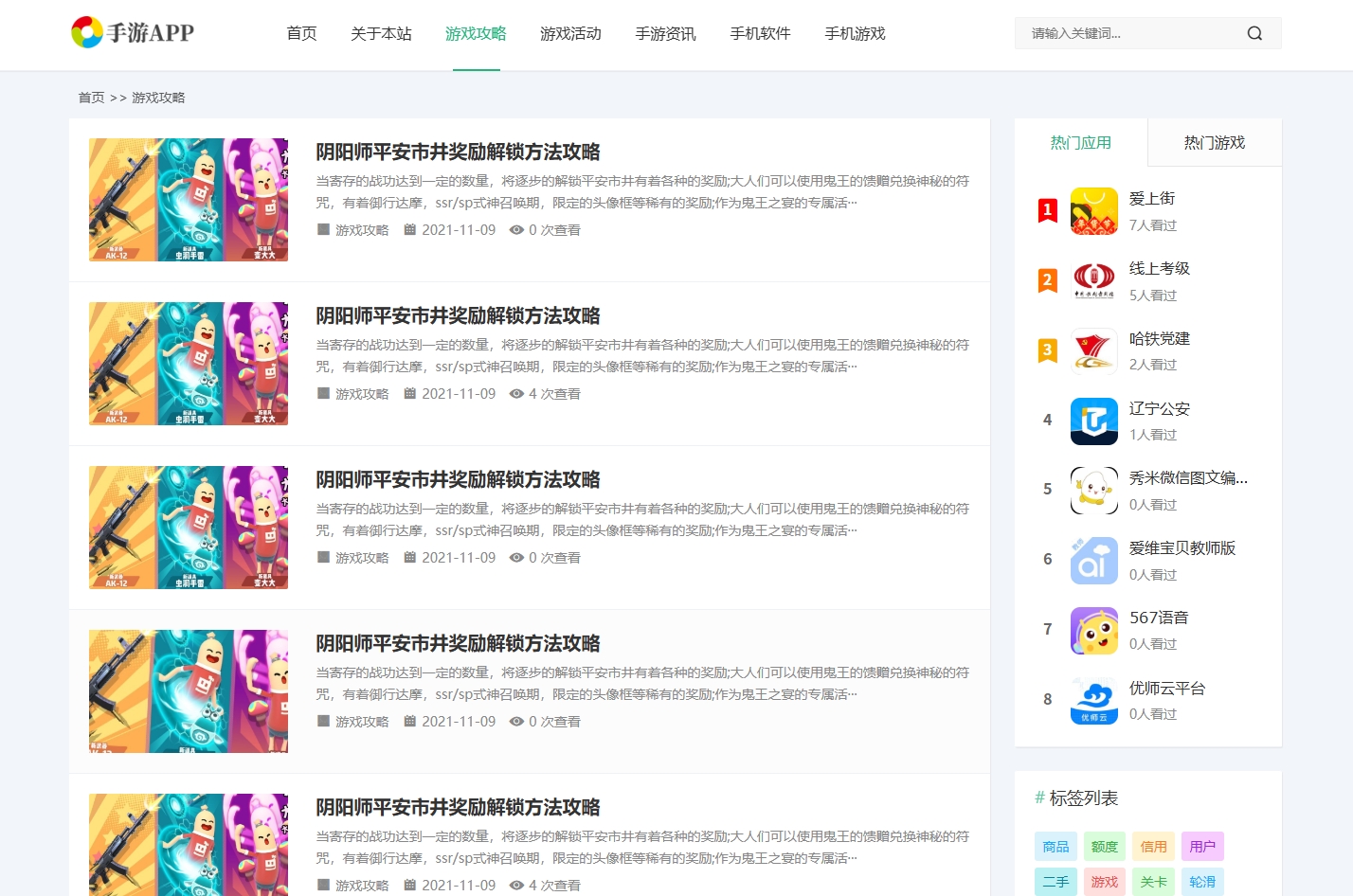Click the 辽宁公安 app name
Screen dimensions: 1353x896
click(x=1160, y=408)
